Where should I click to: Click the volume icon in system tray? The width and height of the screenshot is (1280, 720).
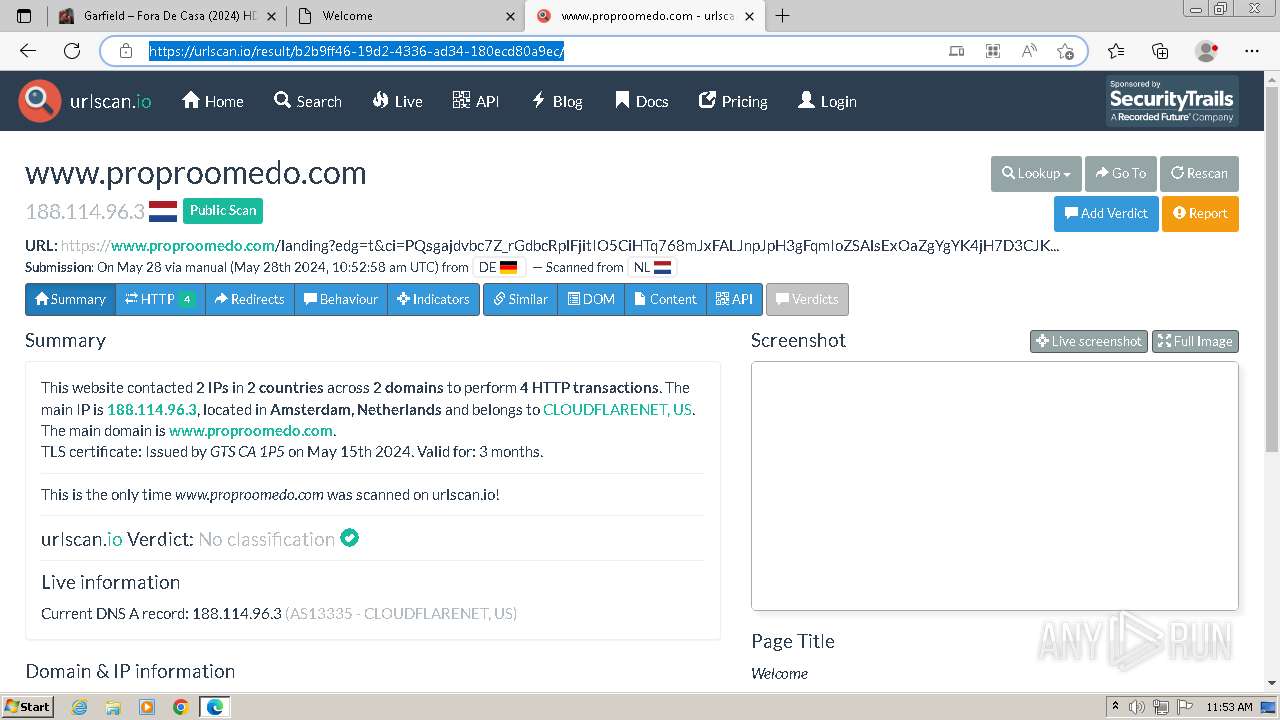click(1139, 707)
